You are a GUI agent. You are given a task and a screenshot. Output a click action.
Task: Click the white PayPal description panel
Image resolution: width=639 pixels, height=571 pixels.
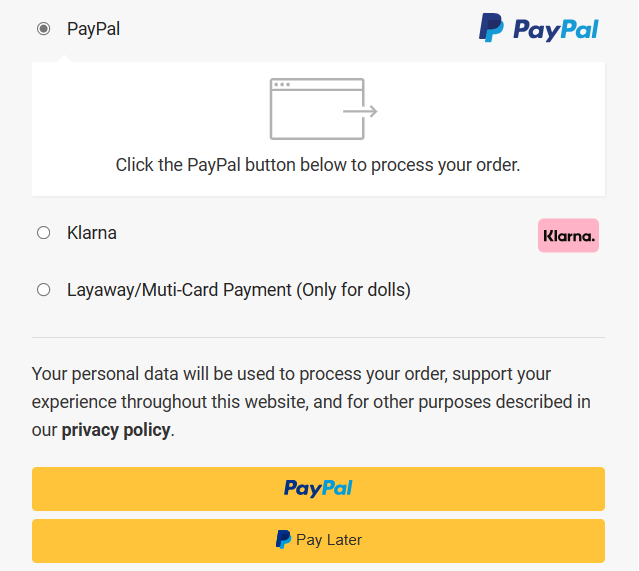[x=318, y=129]
